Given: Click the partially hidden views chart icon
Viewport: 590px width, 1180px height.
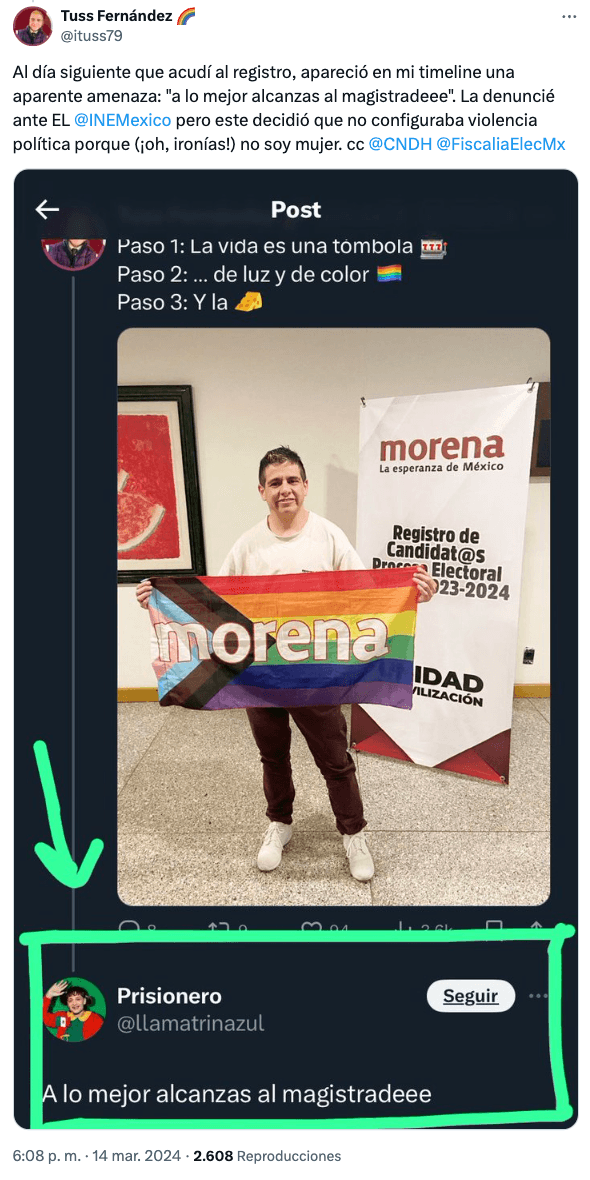Looking at the screenshot, I should point(401,929).
